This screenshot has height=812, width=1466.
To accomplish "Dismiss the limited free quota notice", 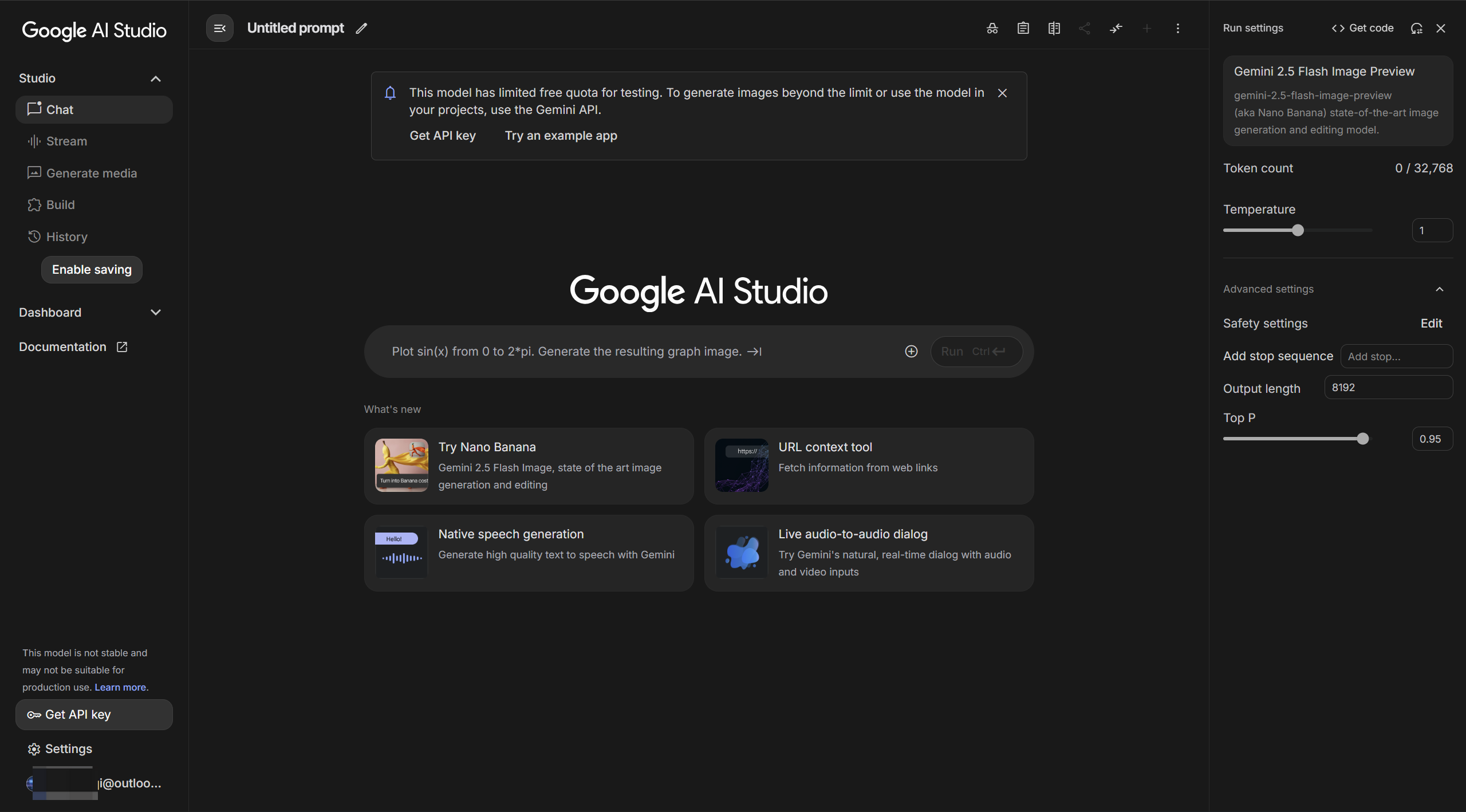I will coord(1002,93).
